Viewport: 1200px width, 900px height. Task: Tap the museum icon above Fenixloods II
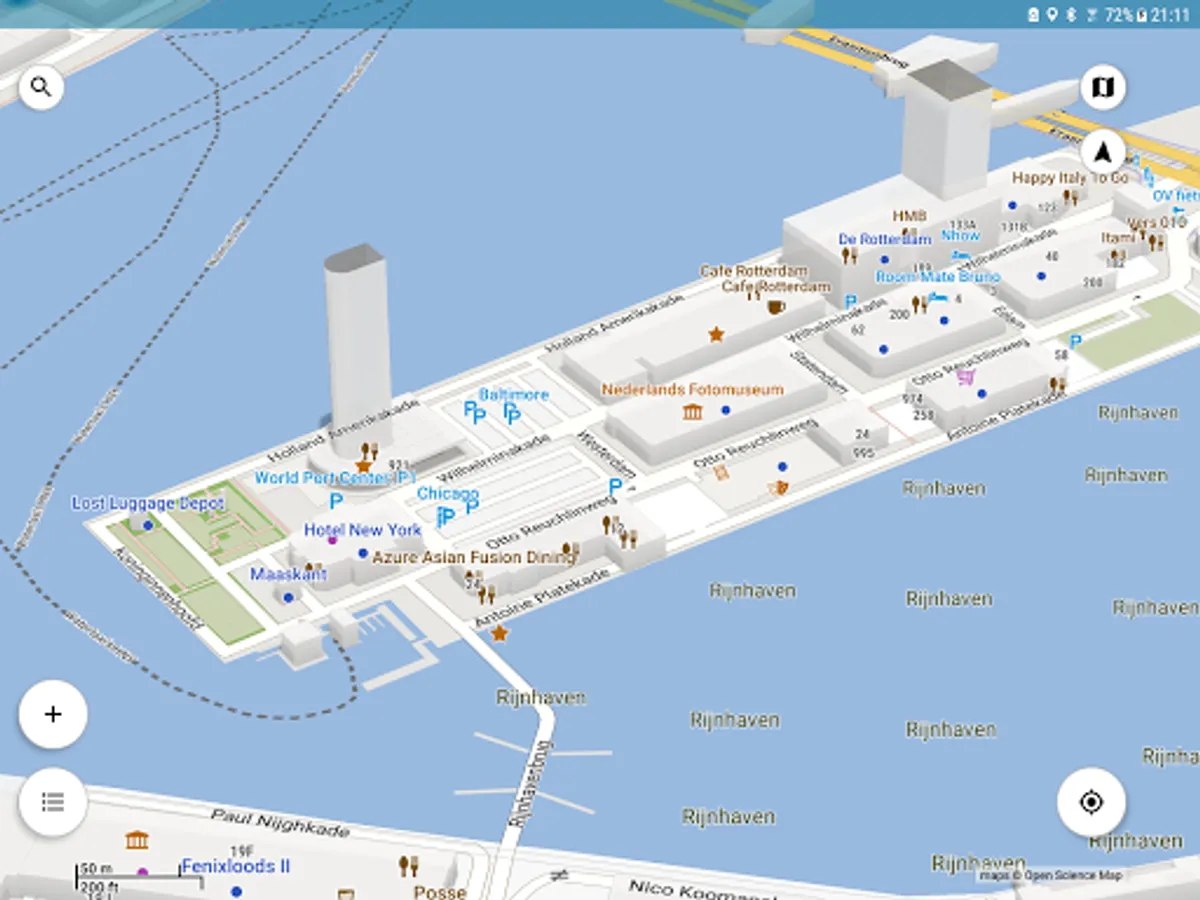(x=137, y=838)
